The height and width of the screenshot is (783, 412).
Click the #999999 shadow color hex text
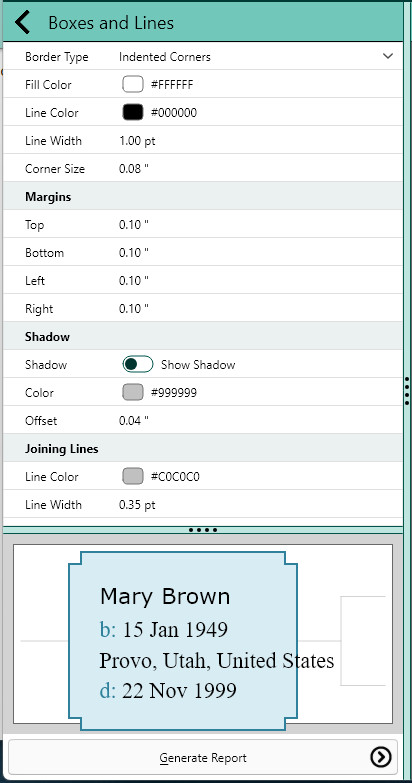coord(174,392)
